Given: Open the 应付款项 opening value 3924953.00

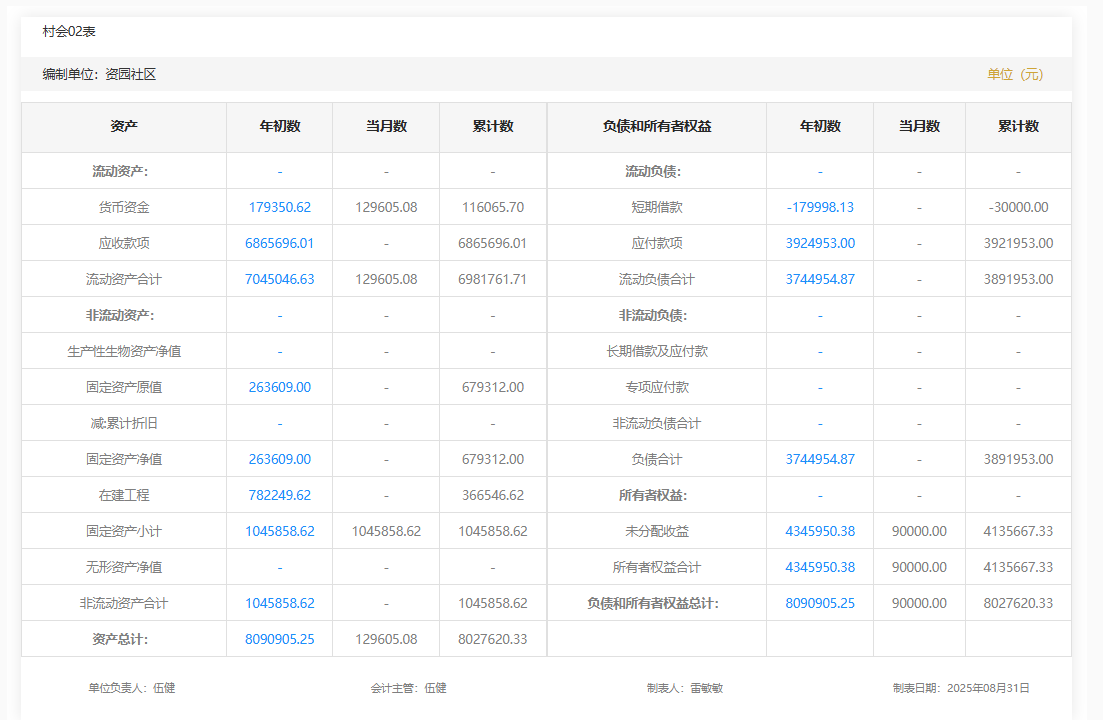Looking at the screenshot, I should coord(819,243).
